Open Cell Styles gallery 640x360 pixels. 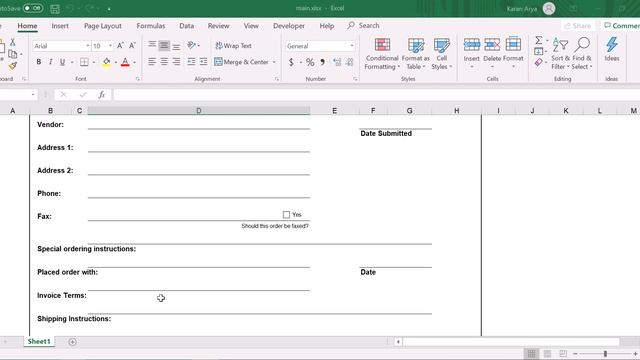pyautogui.click(x=442, y=54)
